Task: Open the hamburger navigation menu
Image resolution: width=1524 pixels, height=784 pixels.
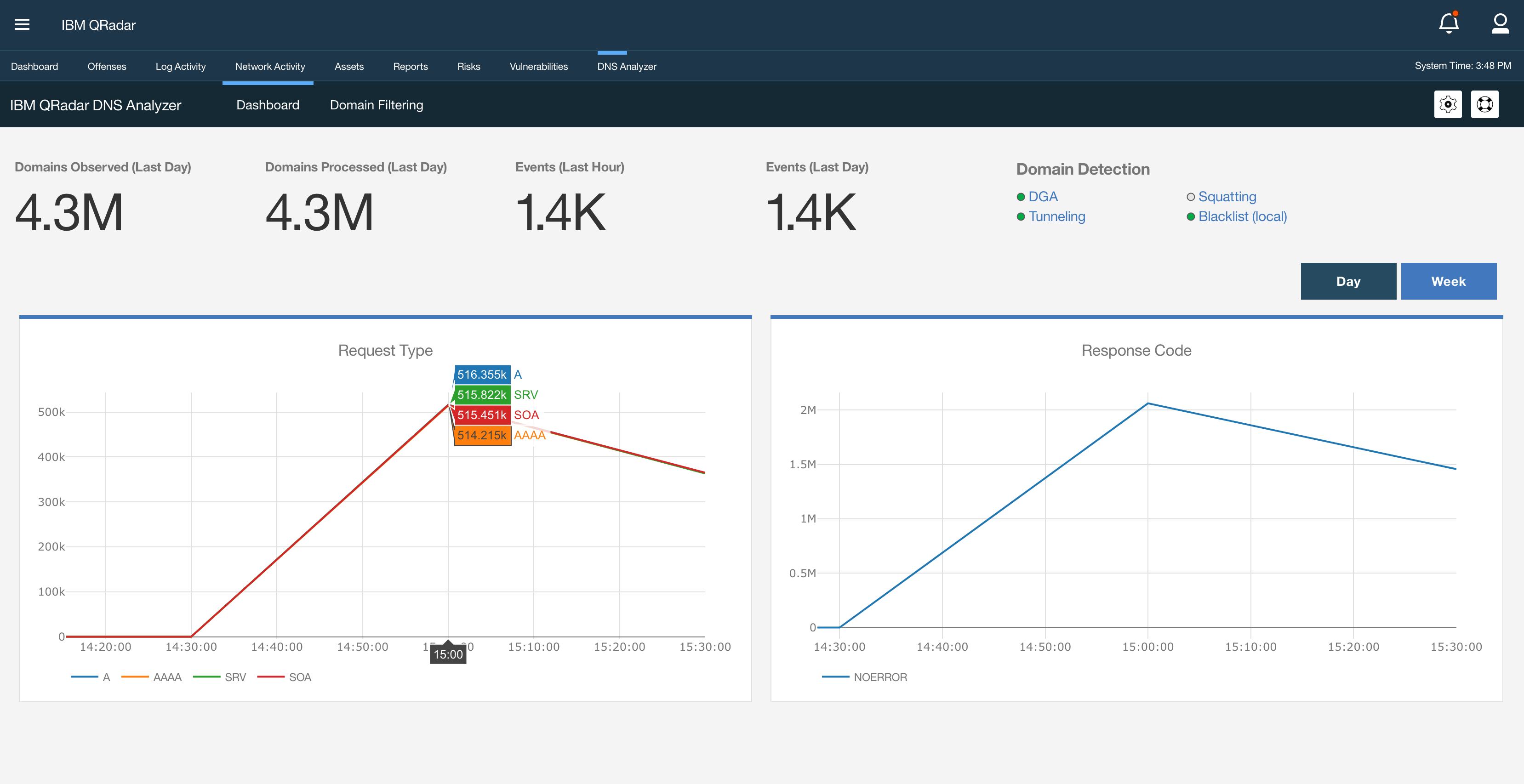Action: 22,25
